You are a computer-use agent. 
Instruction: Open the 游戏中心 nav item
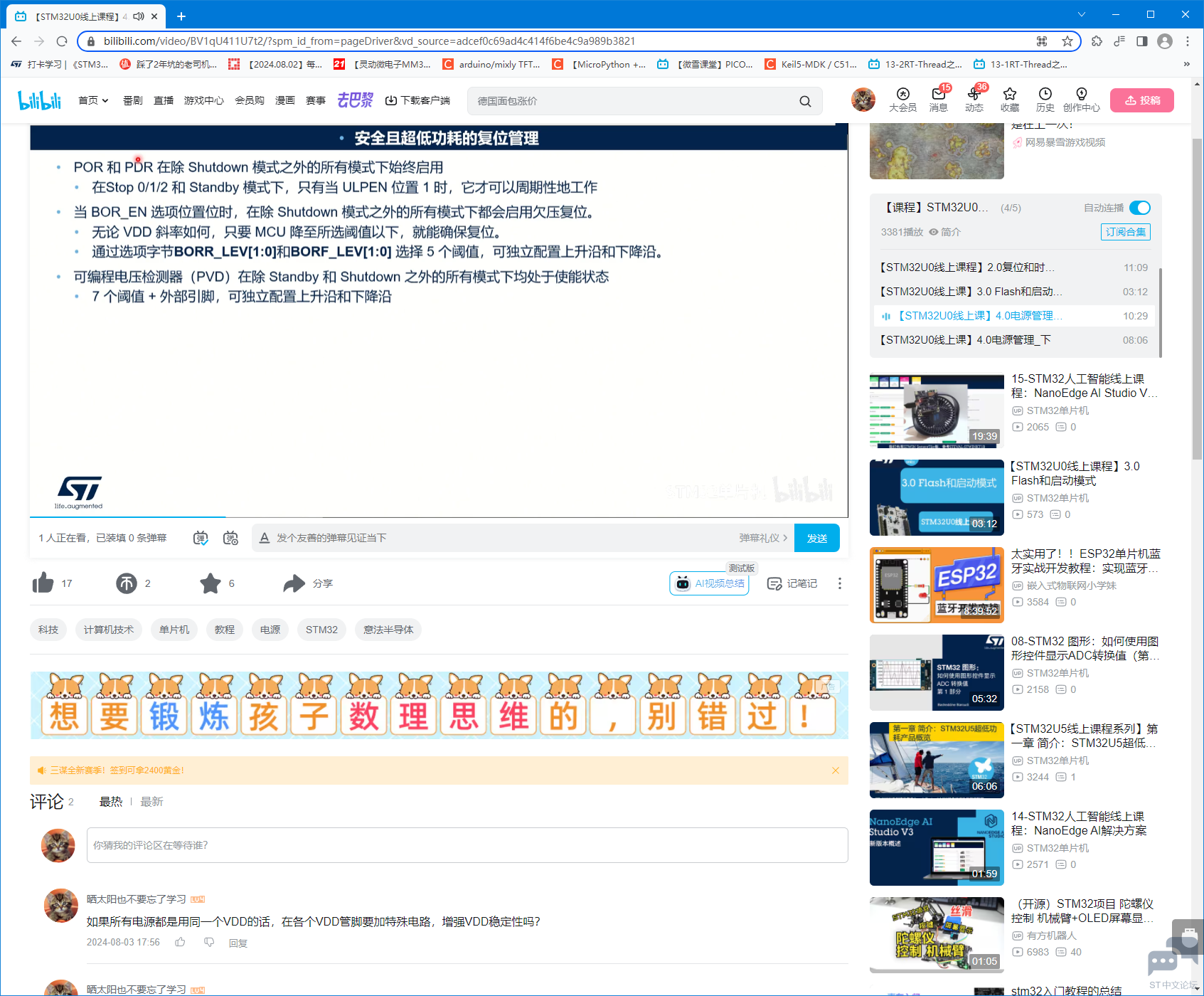tap(204, 100)
